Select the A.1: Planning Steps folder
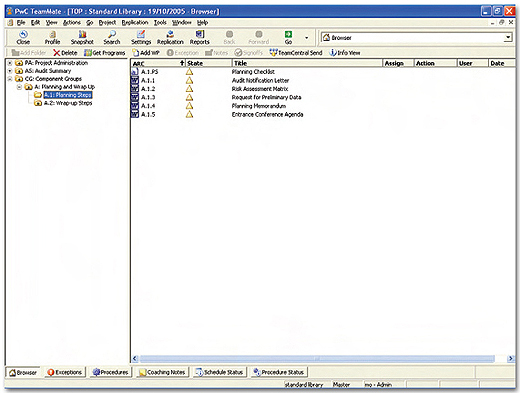This screenshot has width=520, height=393. [68, 95]
